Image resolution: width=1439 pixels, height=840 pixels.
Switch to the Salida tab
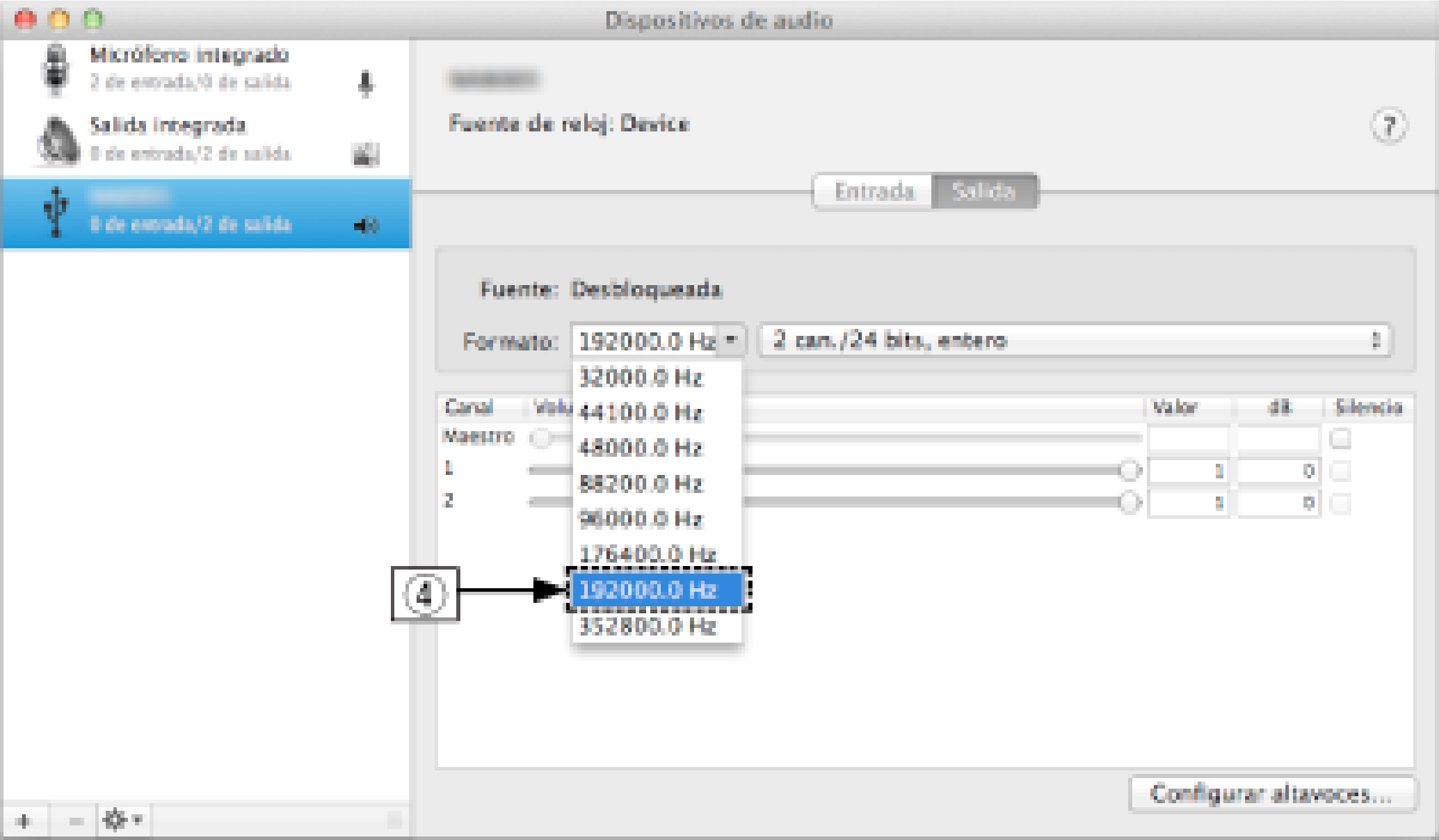(984, 192)
